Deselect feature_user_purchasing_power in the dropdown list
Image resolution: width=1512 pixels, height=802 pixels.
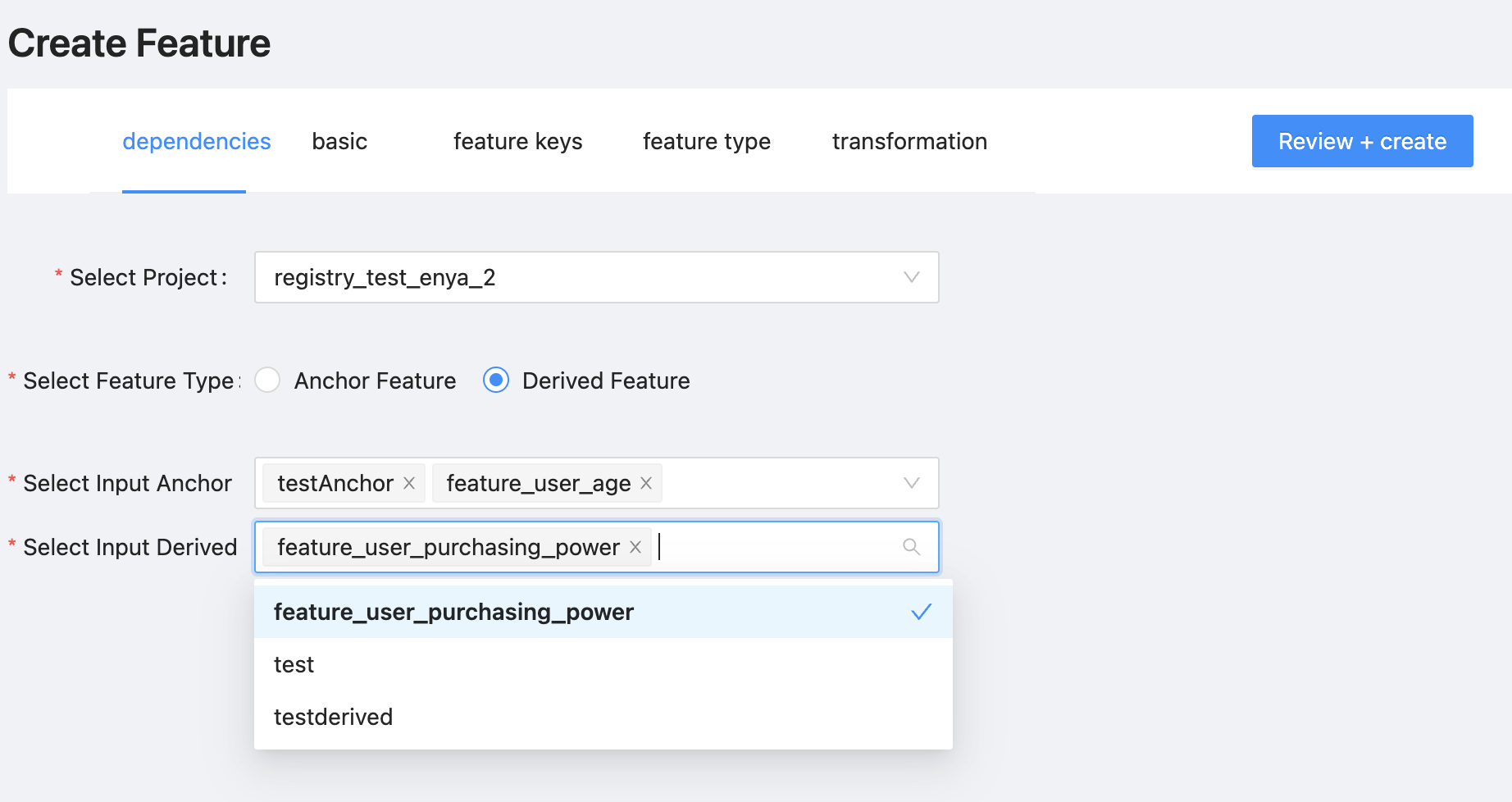pyautogui.click(x=453, y=612)
